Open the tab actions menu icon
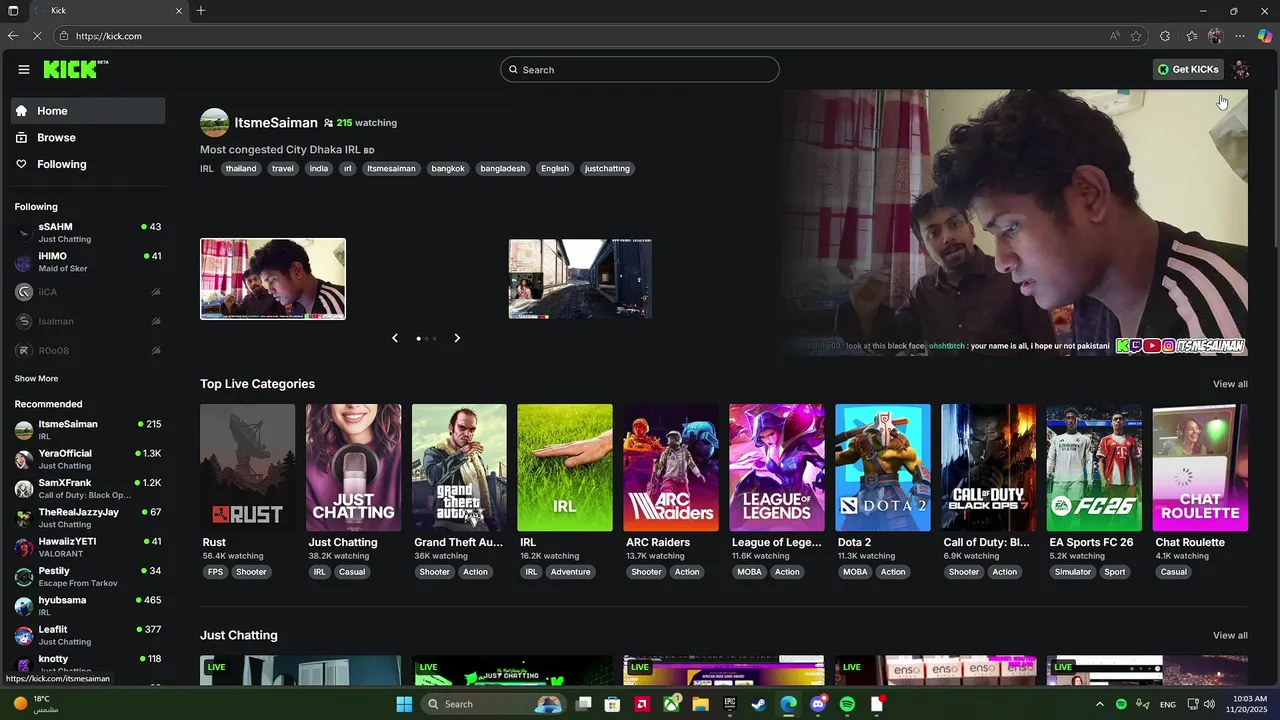 (x=13, y=11)
